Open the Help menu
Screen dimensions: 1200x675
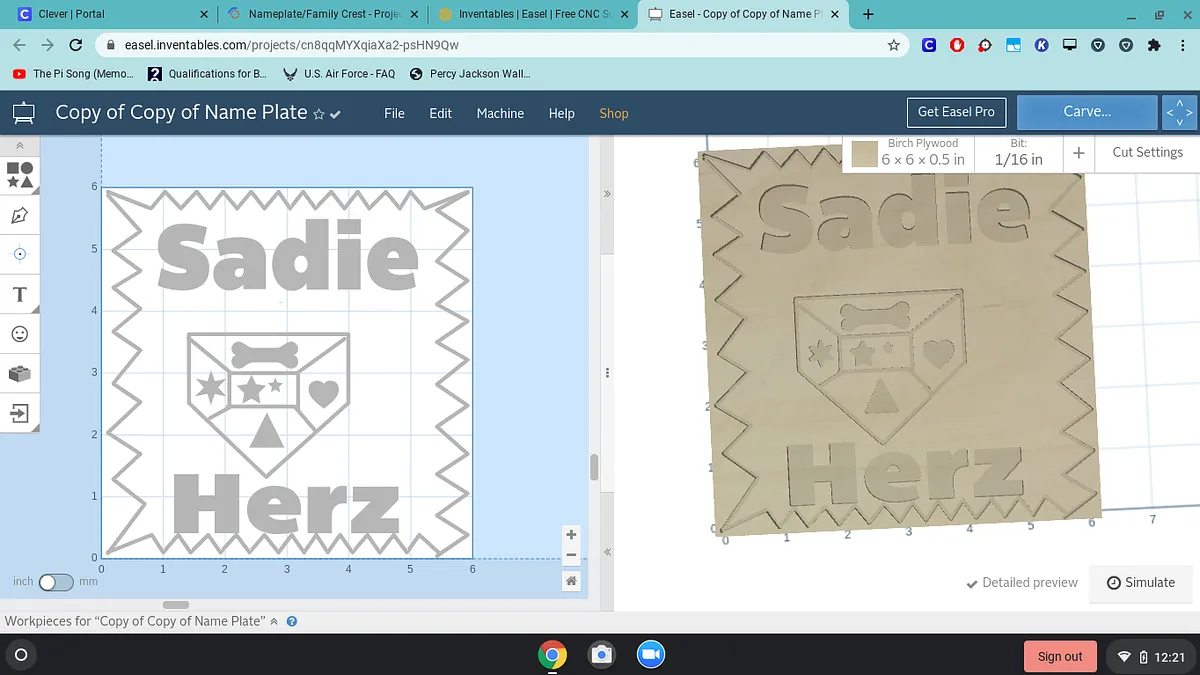[x=562, y=113]
